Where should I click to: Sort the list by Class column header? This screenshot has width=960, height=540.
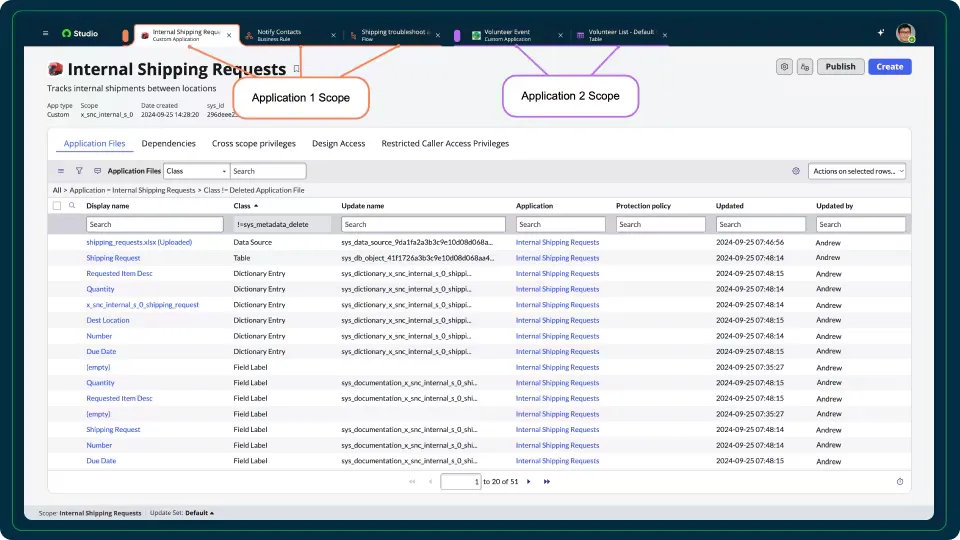[x=242, y=206]
